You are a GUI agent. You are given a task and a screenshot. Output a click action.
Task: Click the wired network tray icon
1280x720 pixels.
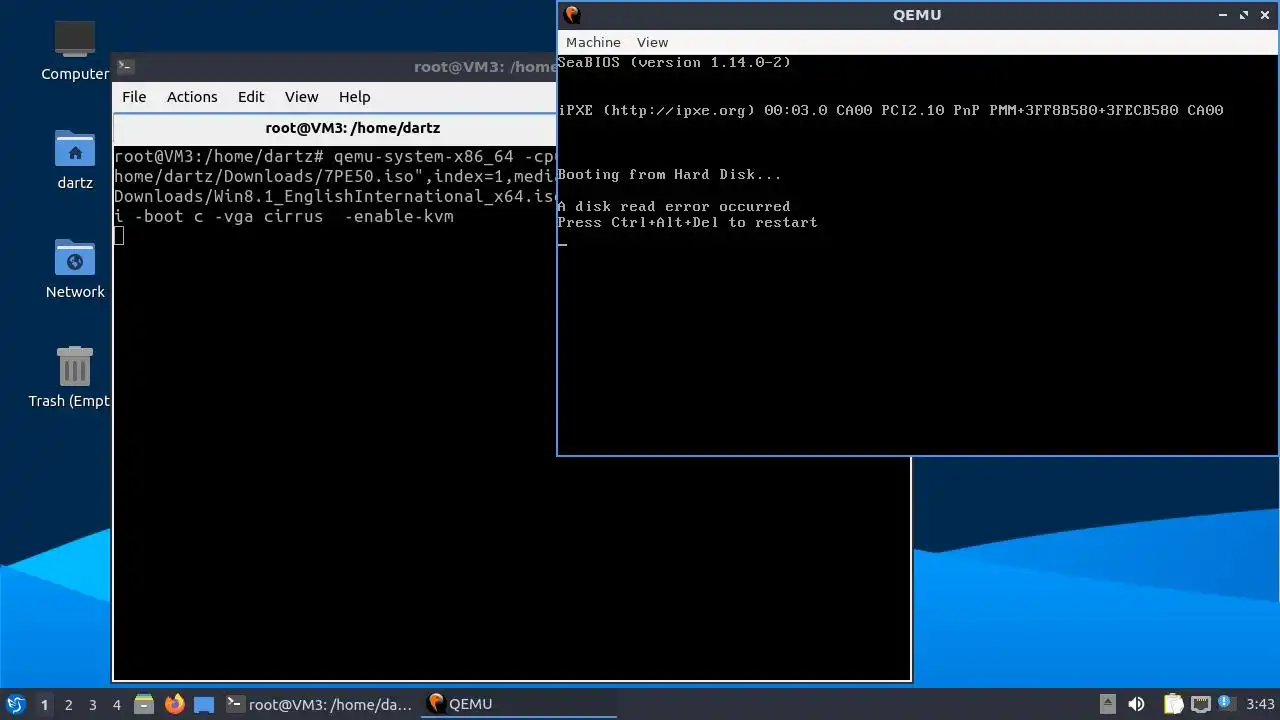pos(1200,704)
